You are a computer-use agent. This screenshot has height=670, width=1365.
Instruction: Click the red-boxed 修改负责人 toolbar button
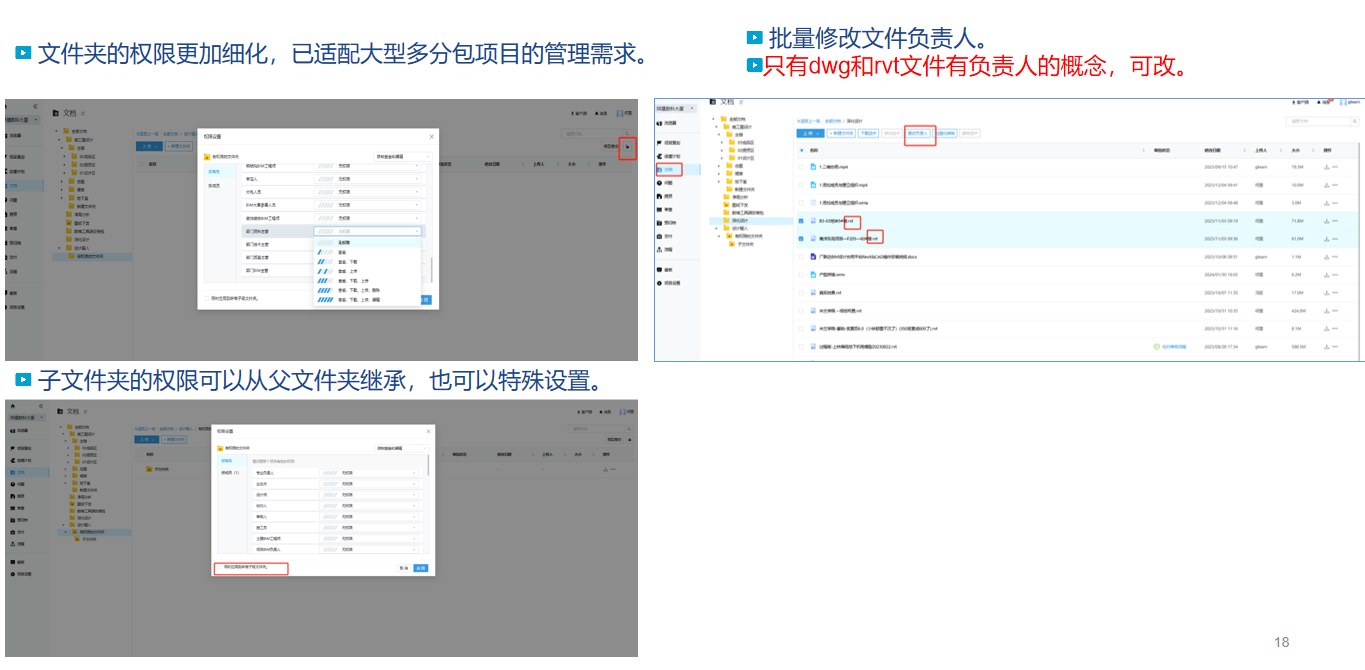pos(918,133)
